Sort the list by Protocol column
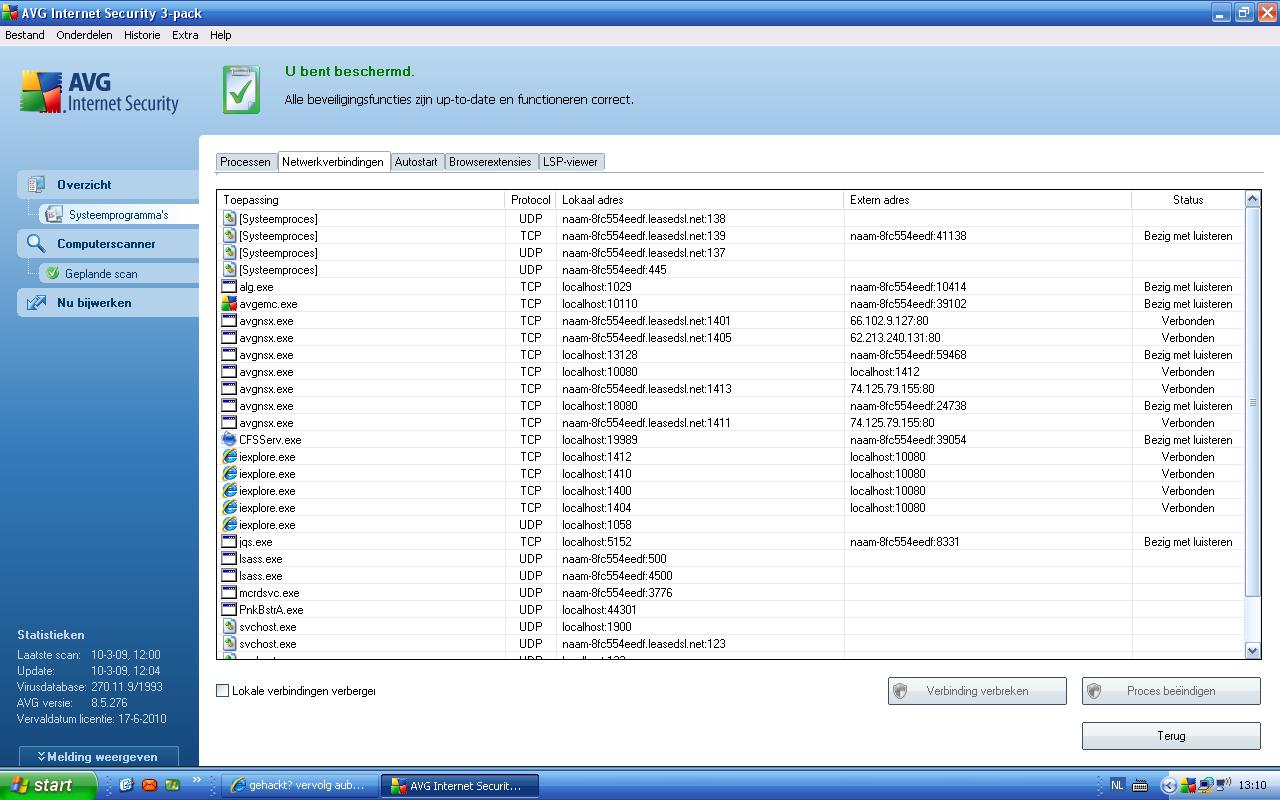The image size is (1280, 800). [531, 200]
